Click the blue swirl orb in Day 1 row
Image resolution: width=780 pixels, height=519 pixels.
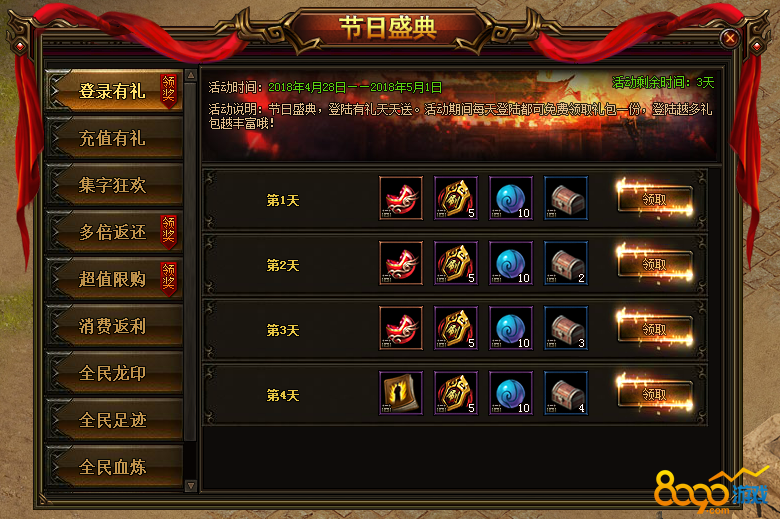(x=511, y=198)
